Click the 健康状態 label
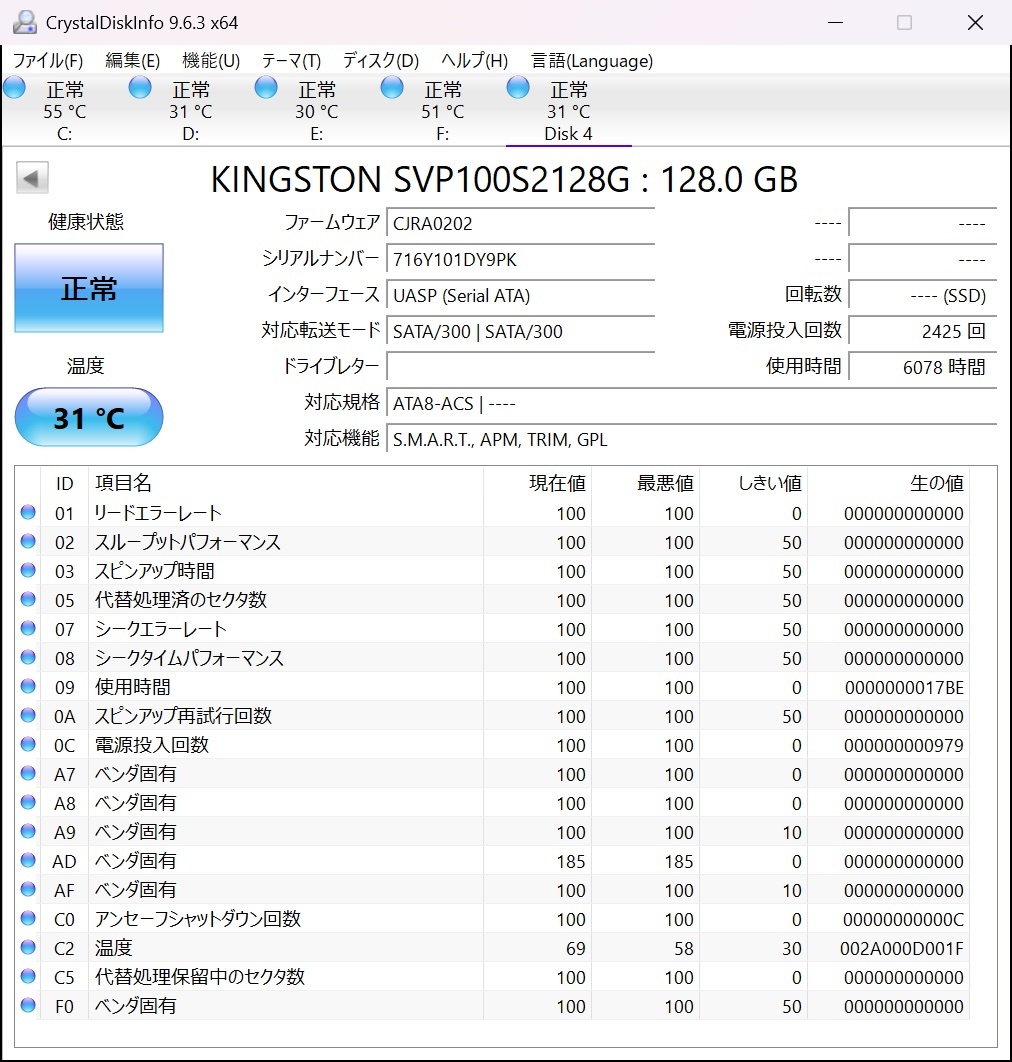The height and width of the screenshot is (1062, 1012). [x=86, y=221]
